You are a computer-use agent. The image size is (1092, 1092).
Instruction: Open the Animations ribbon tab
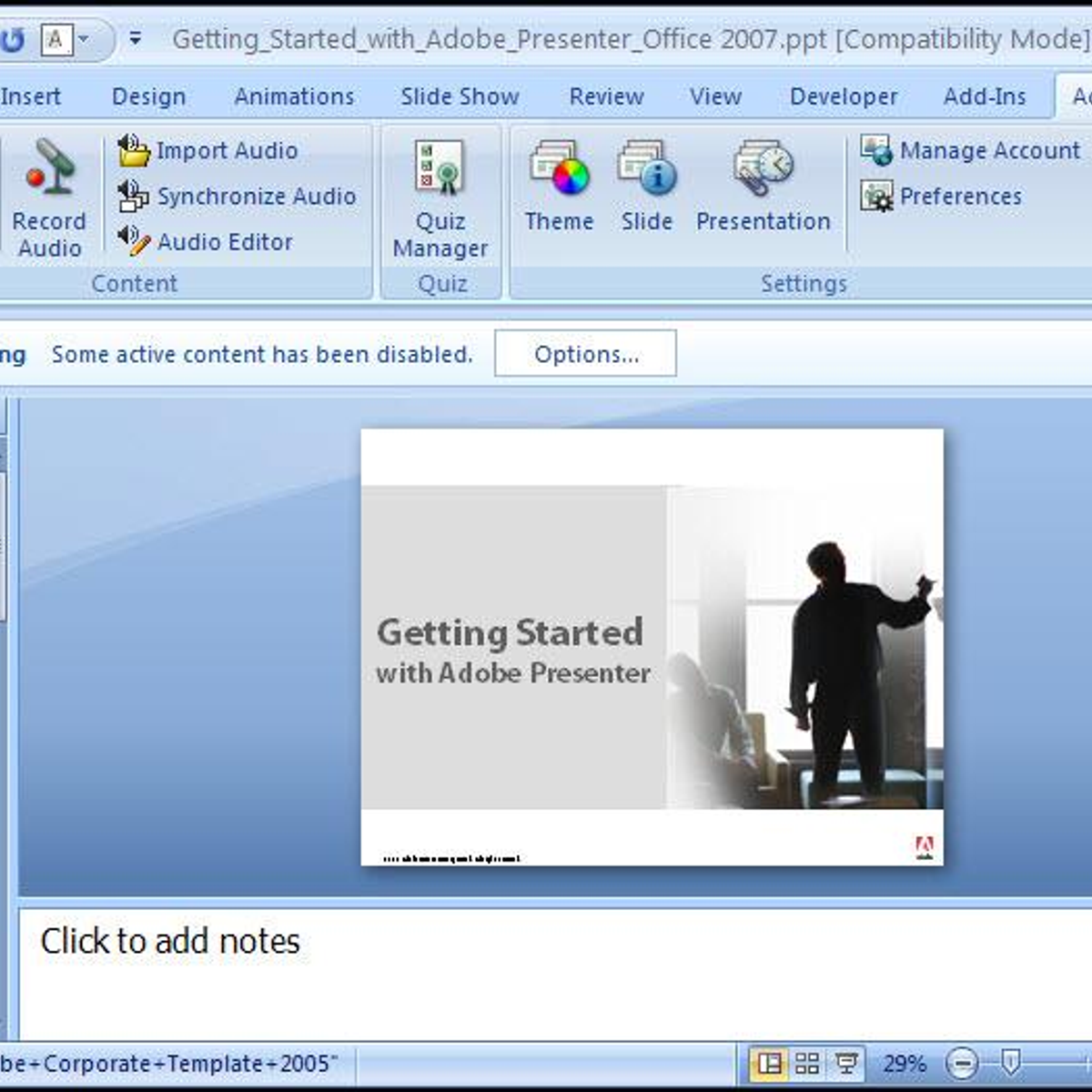point(294,96)
